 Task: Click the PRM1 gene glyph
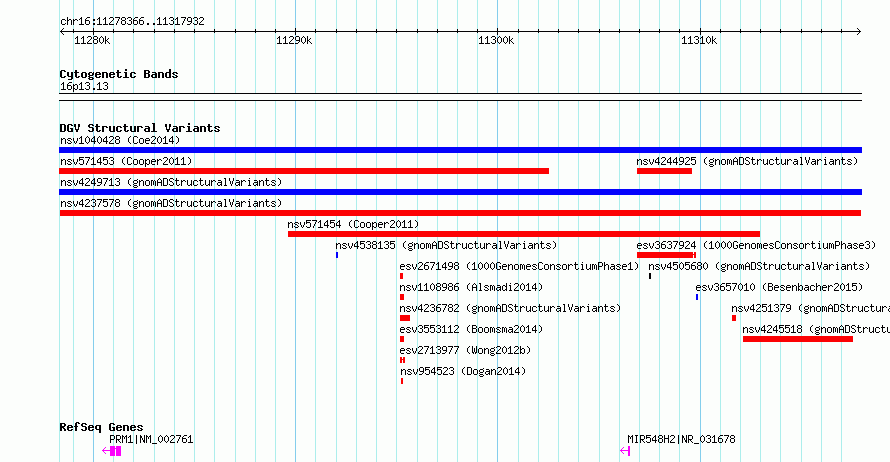point(111,451)
